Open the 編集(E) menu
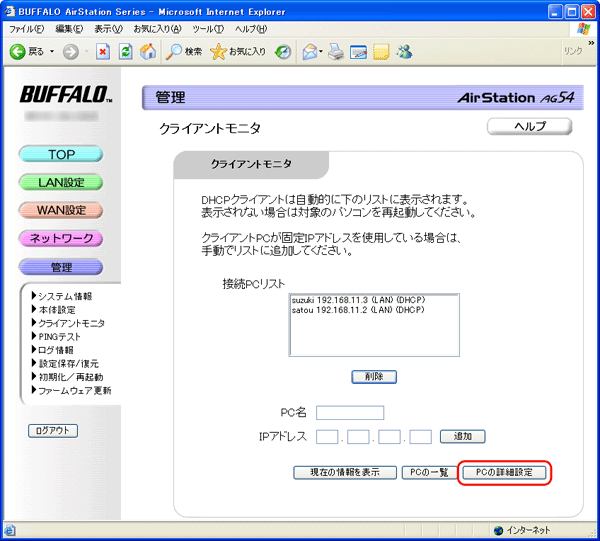 (69, 29)
